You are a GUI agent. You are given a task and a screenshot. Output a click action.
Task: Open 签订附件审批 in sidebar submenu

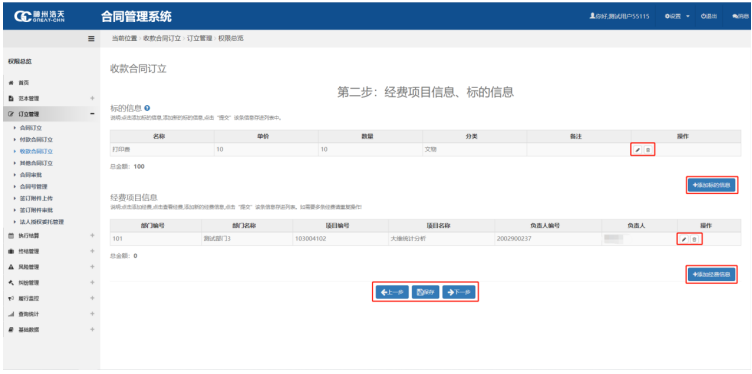(36, 210)
